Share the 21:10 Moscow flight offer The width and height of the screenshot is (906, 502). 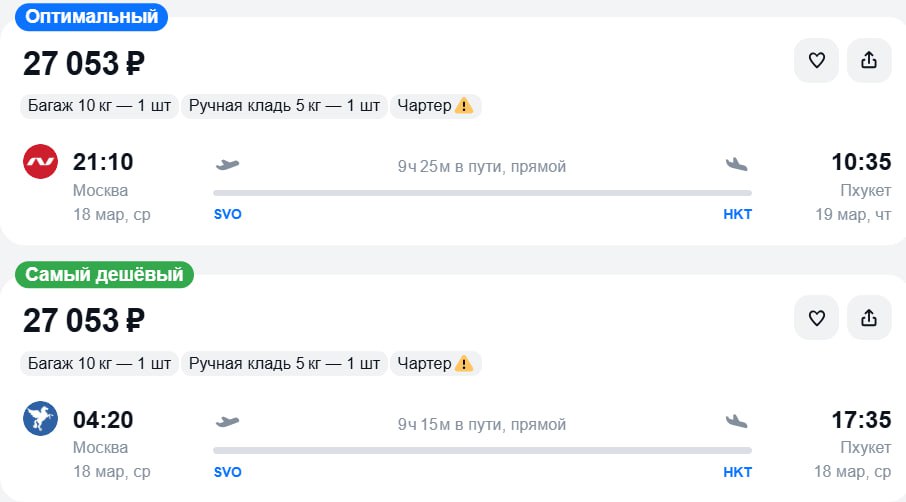click(x=868, y=61)
